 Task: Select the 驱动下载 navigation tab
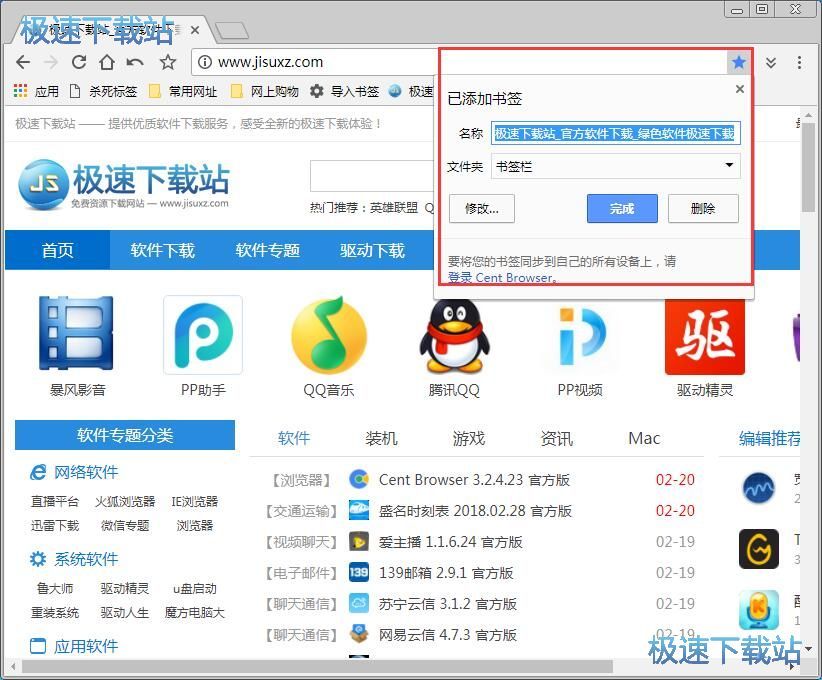[x=372, y=250]
